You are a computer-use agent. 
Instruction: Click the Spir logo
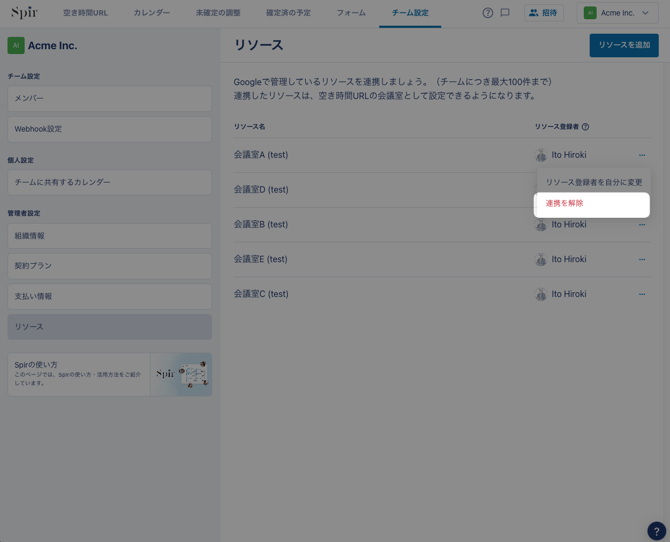24,12
